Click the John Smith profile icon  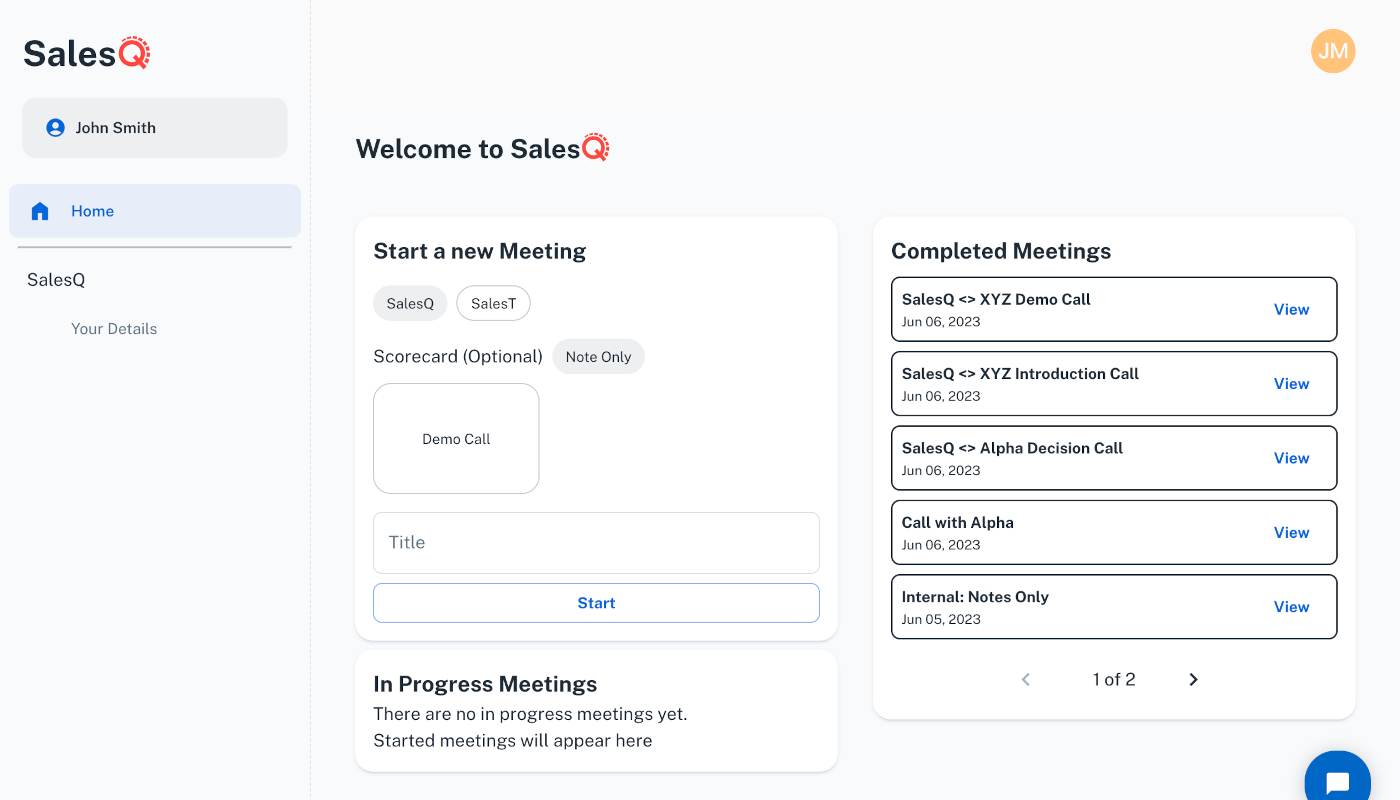pyautogui.click(x=56, y=128)
